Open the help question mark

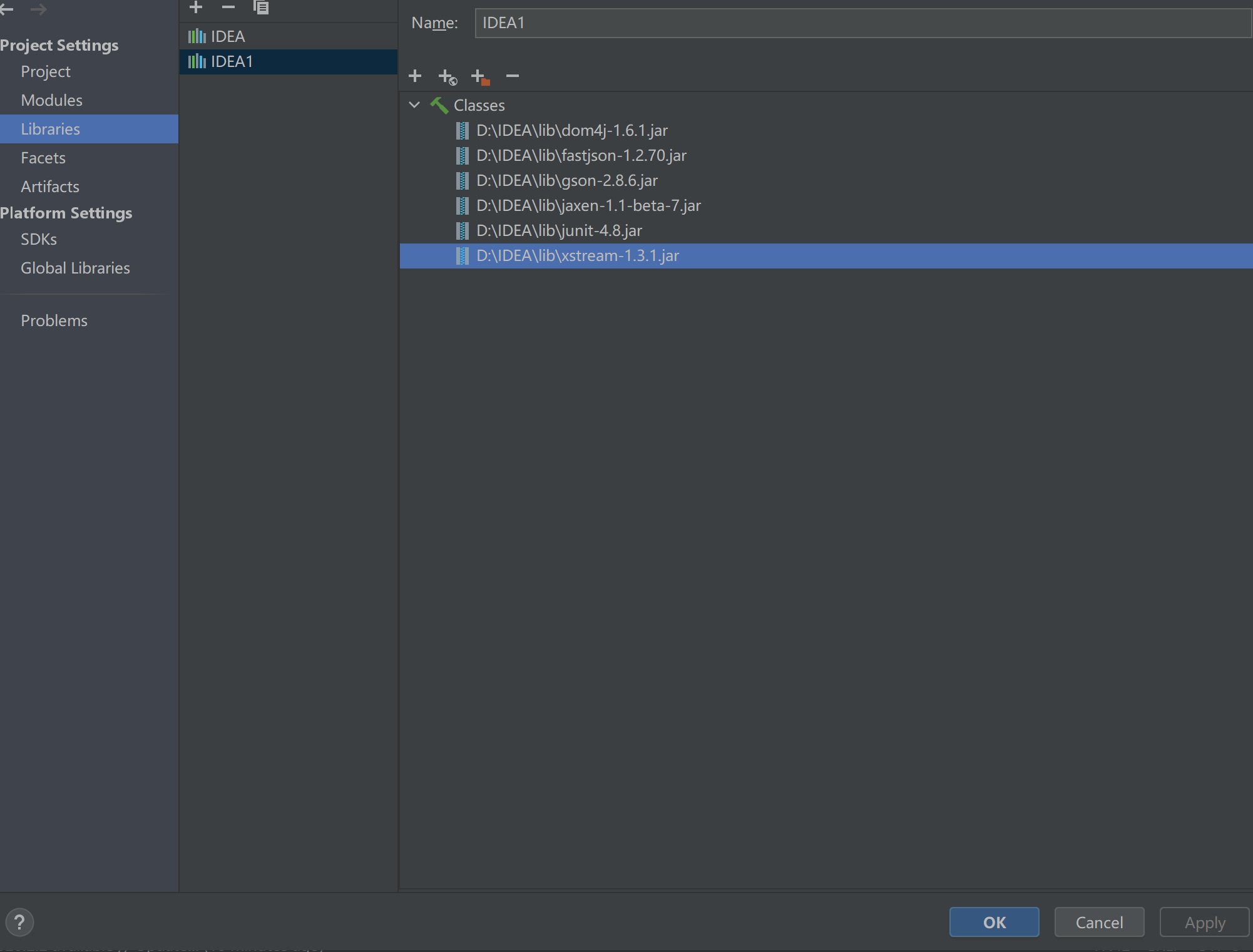tap(19, 922)
